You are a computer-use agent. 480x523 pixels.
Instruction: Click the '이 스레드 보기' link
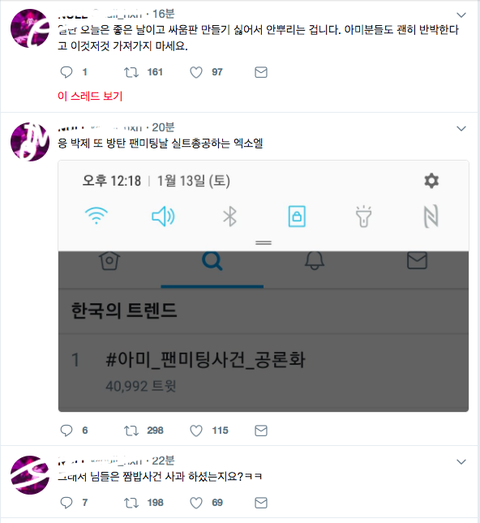pos(90,96)
